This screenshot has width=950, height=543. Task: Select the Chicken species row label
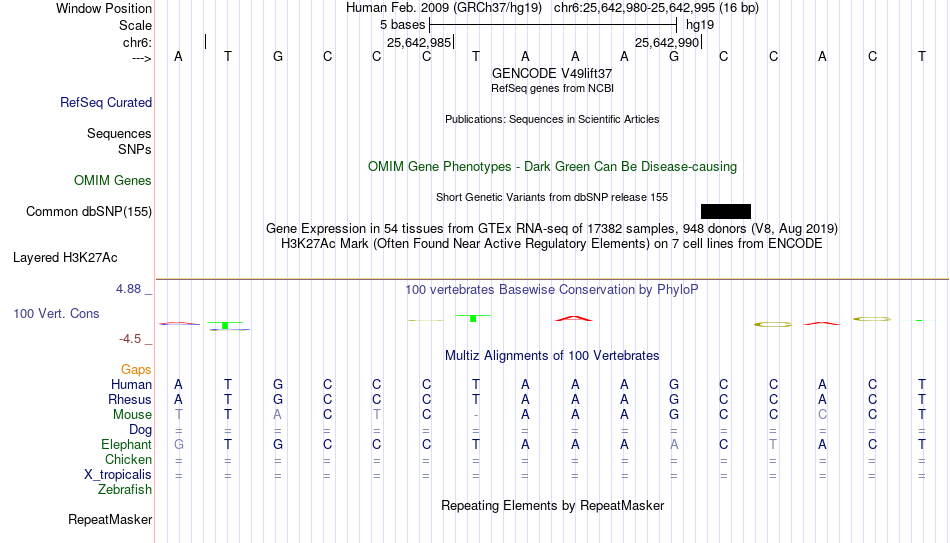(128, 459)
